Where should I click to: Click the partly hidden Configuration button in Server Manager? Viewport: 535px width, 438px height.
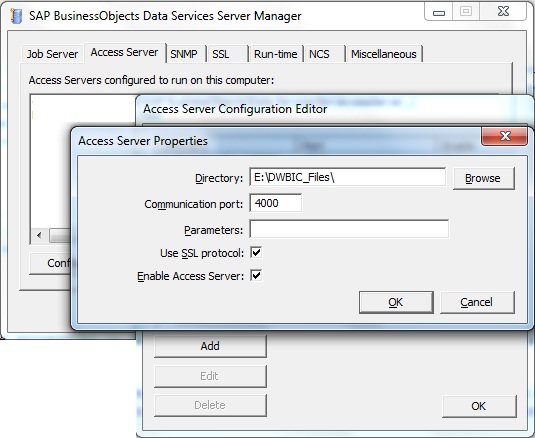50,263
